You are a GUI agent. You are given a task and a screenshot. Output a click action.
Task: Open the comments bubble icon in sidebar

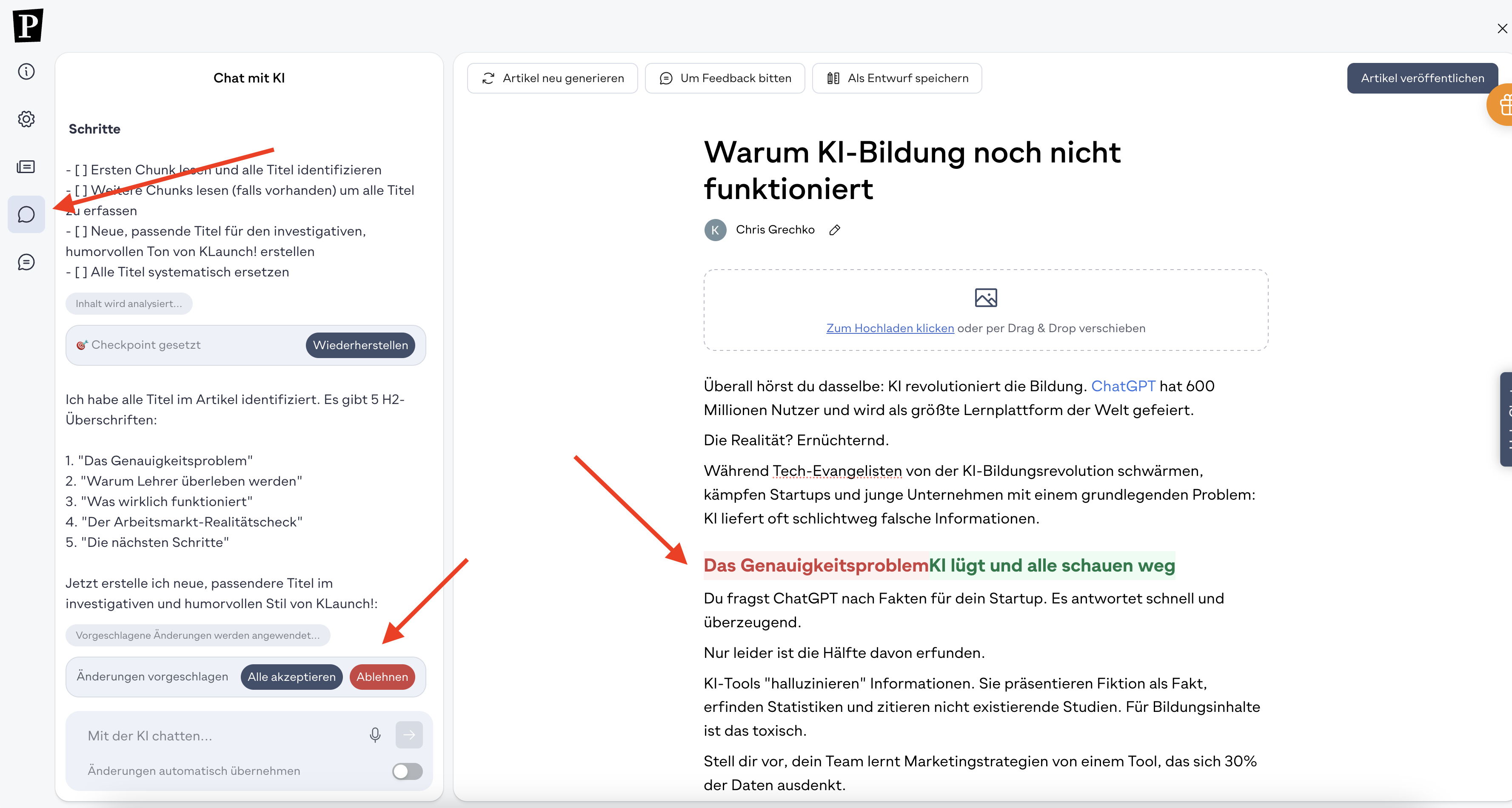click(x=26, y=262)
